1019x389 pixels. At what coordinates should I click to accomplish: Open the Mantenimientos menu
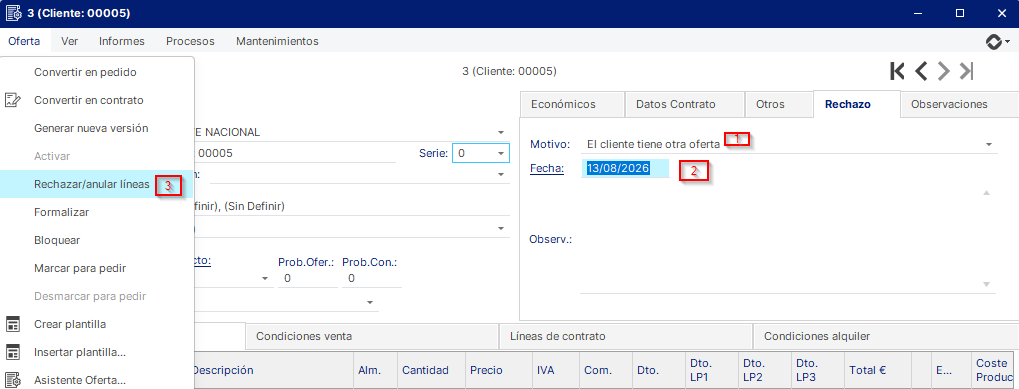pyautogui.click(x=277, y=41)
